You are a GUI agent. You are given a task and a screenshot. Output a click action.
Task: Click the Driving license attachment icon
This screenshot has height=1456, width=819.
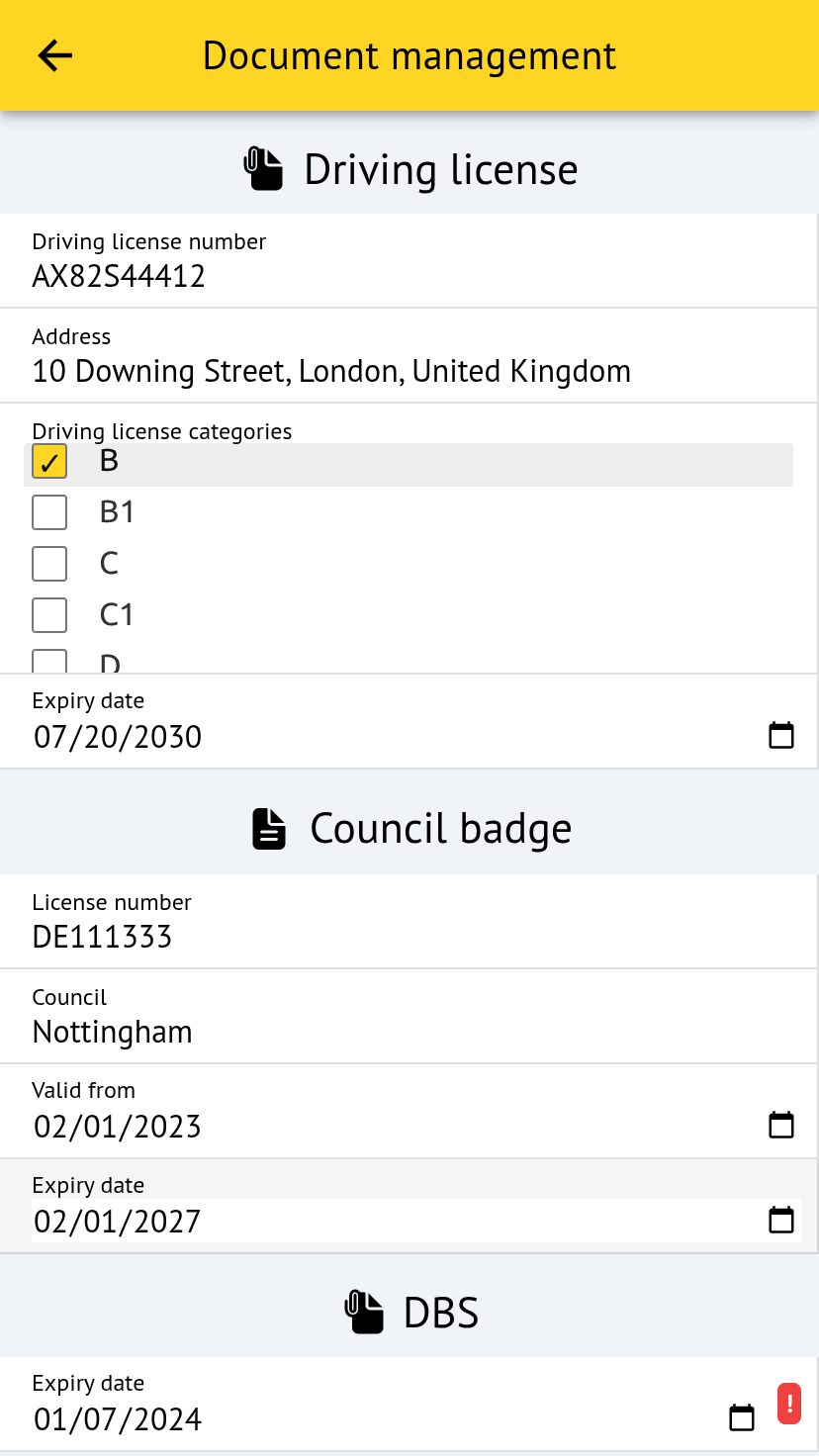[x=263, y=169]
